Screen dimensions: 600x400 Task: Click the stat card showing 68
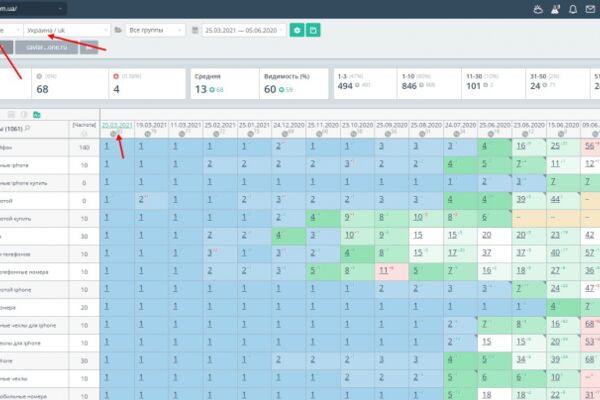click(x=70, y=83)
